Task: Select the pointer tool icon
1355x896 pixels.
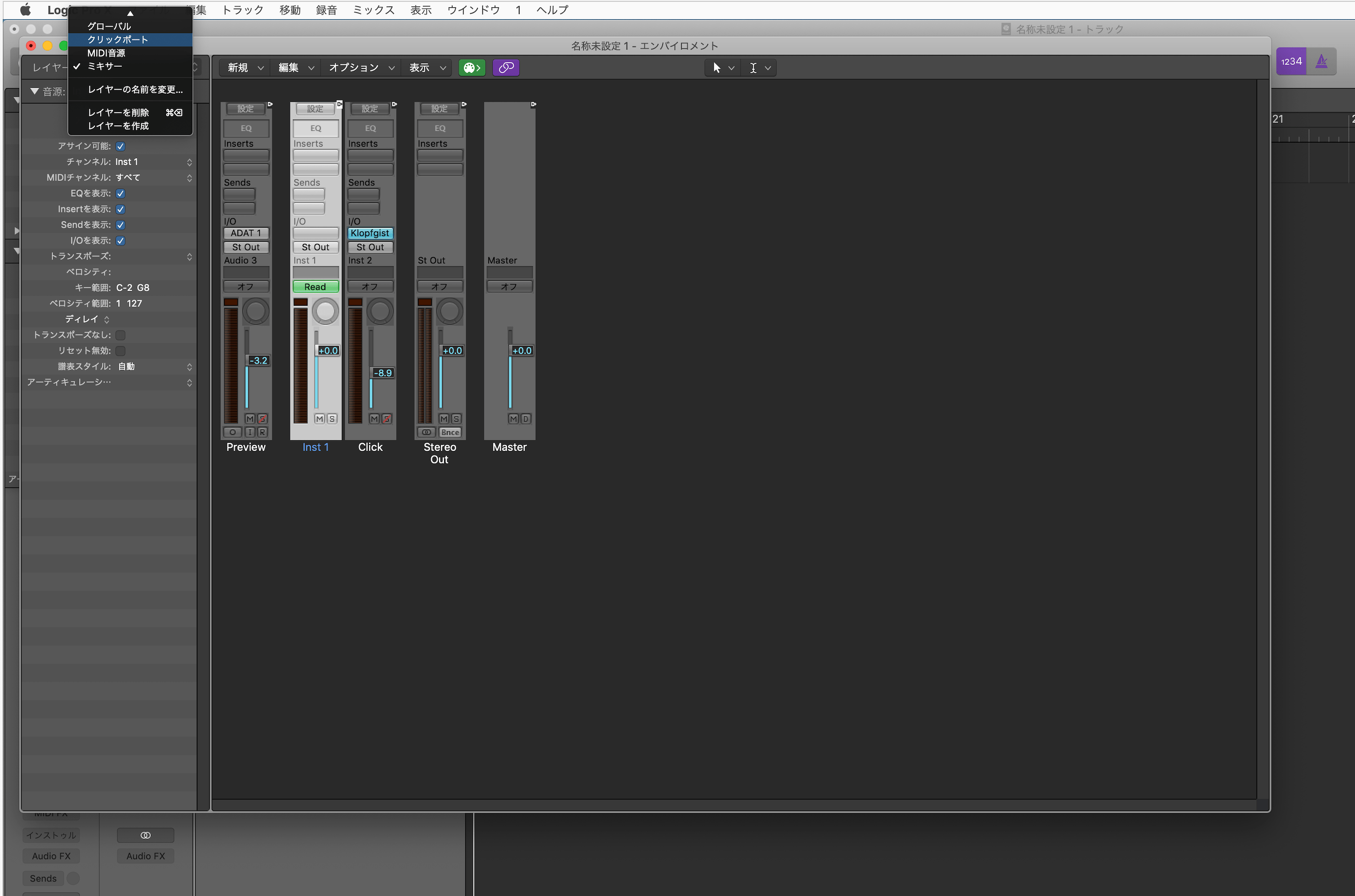Action: pos(717,68)
